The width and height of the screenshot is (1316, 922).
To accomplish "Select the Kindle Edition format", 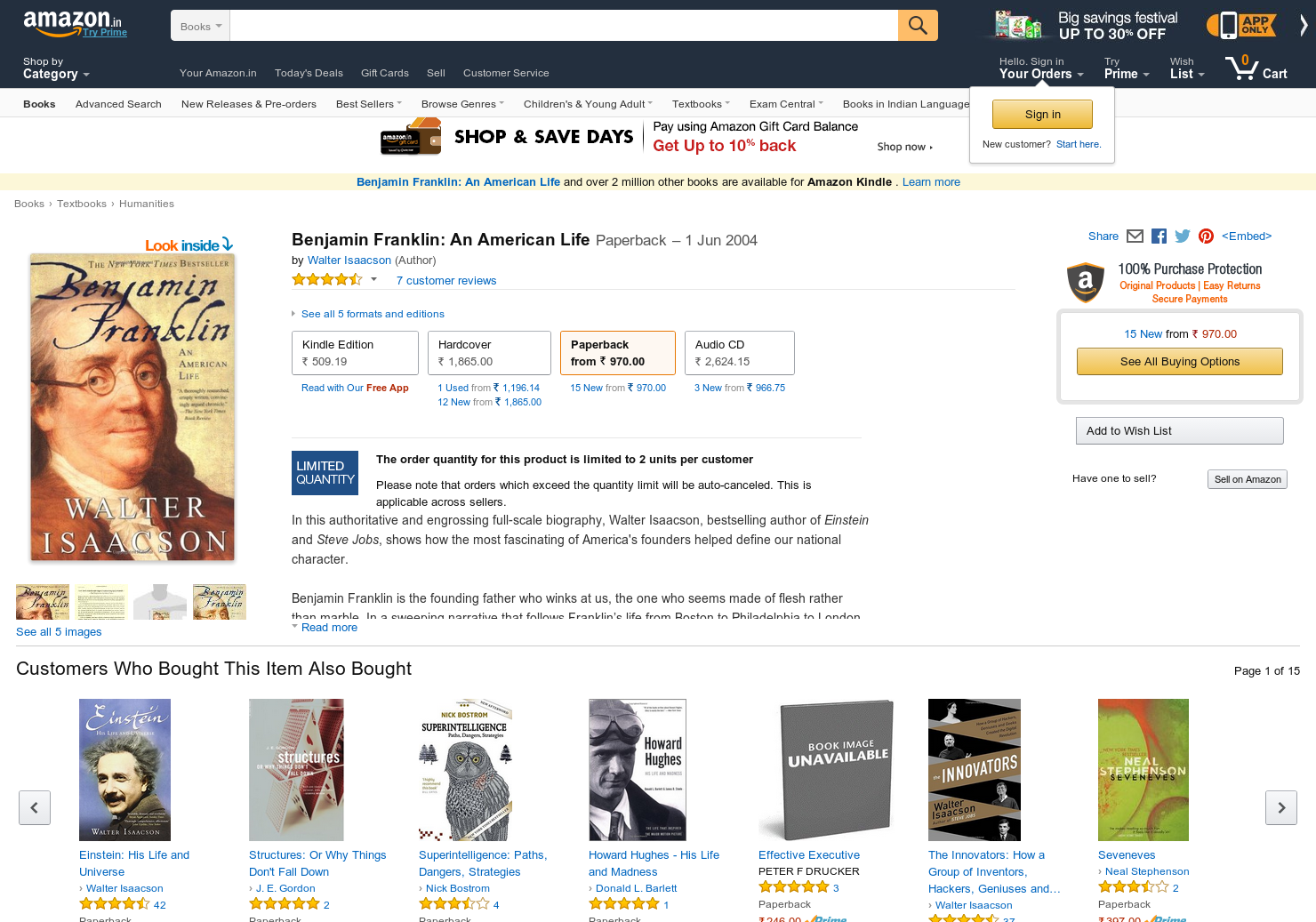I will click(x=355, y=353).
